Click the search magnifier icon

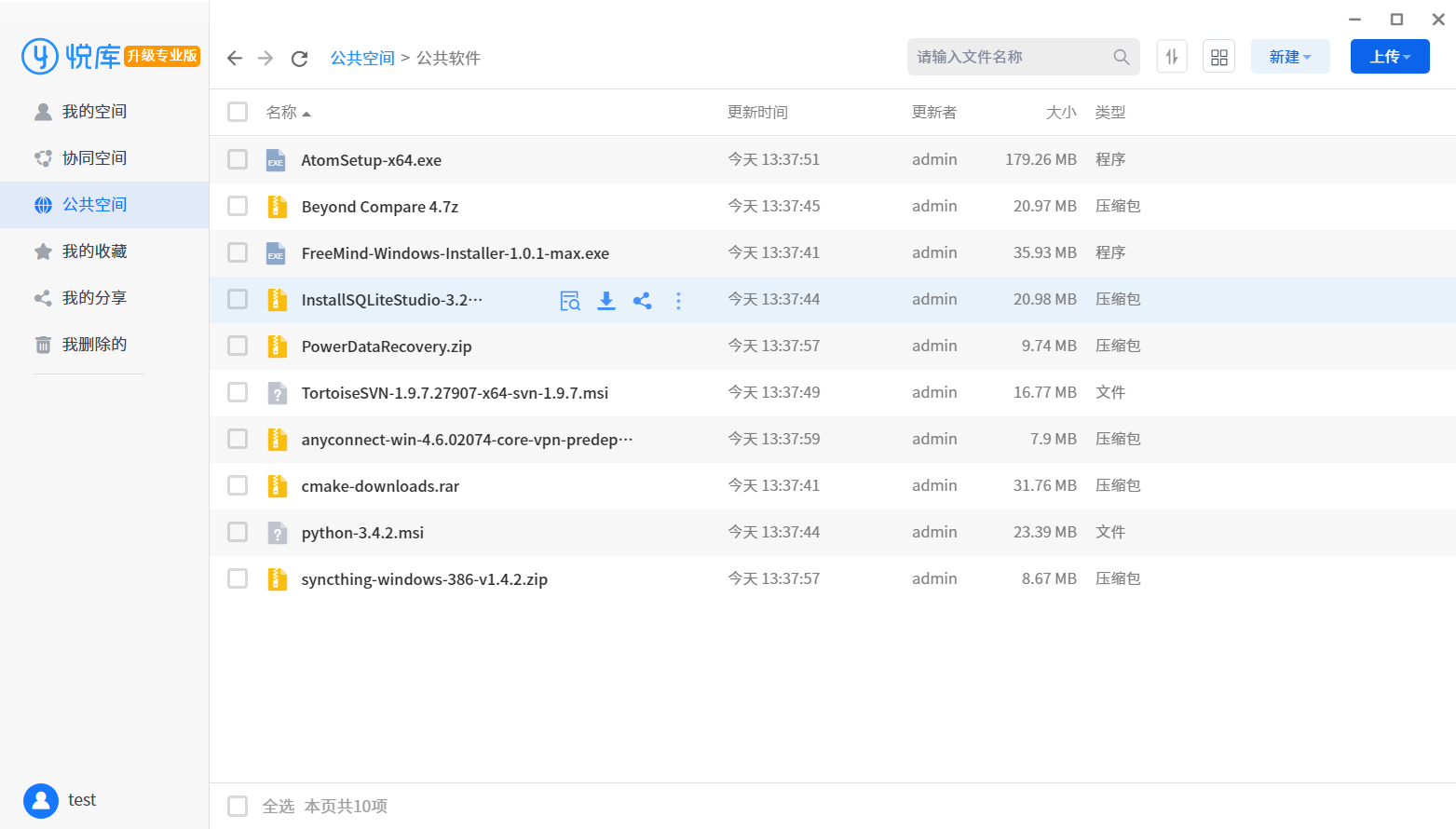(1121, 57)
